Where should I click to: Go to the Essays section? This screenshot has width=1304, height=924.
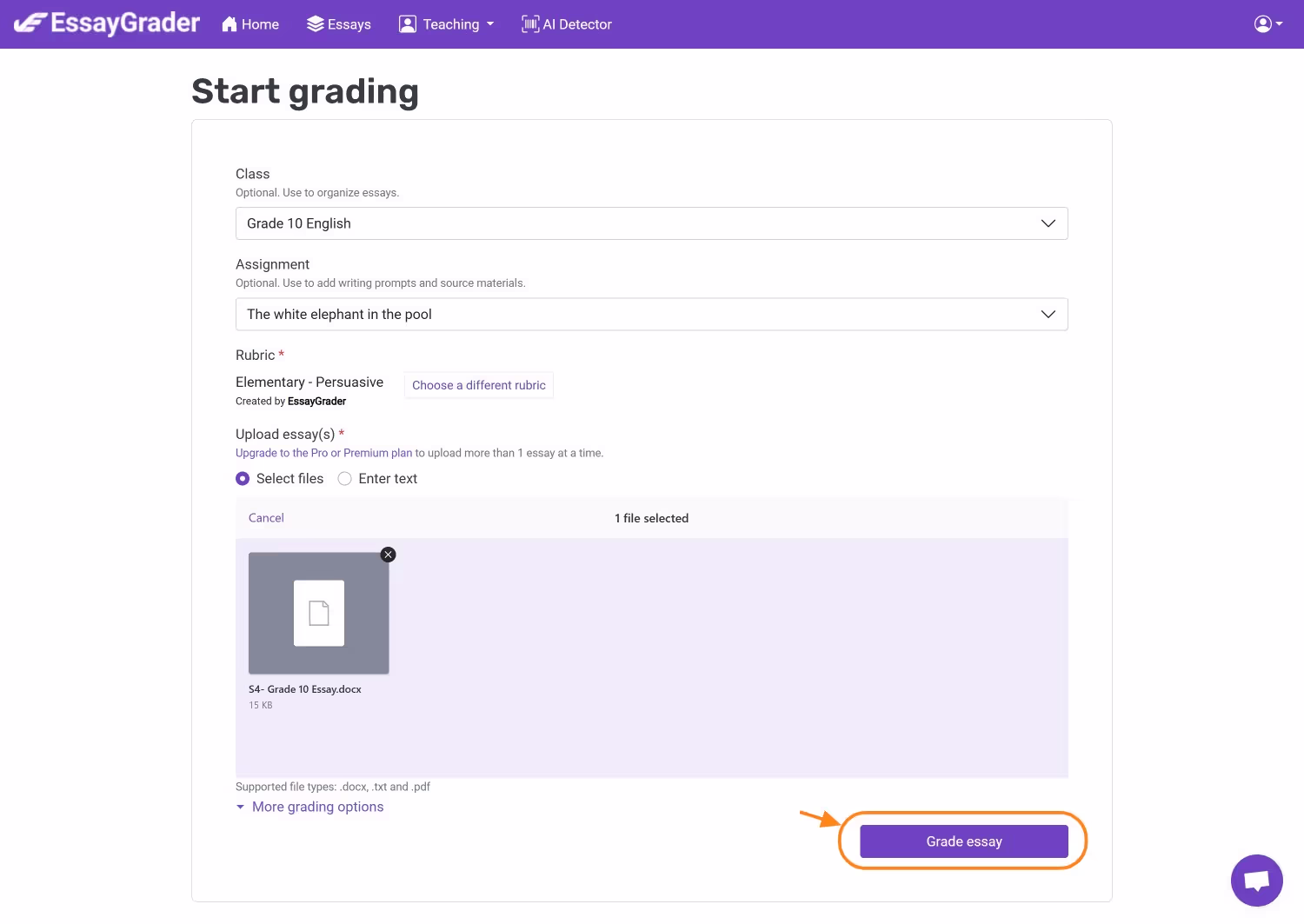339,24
